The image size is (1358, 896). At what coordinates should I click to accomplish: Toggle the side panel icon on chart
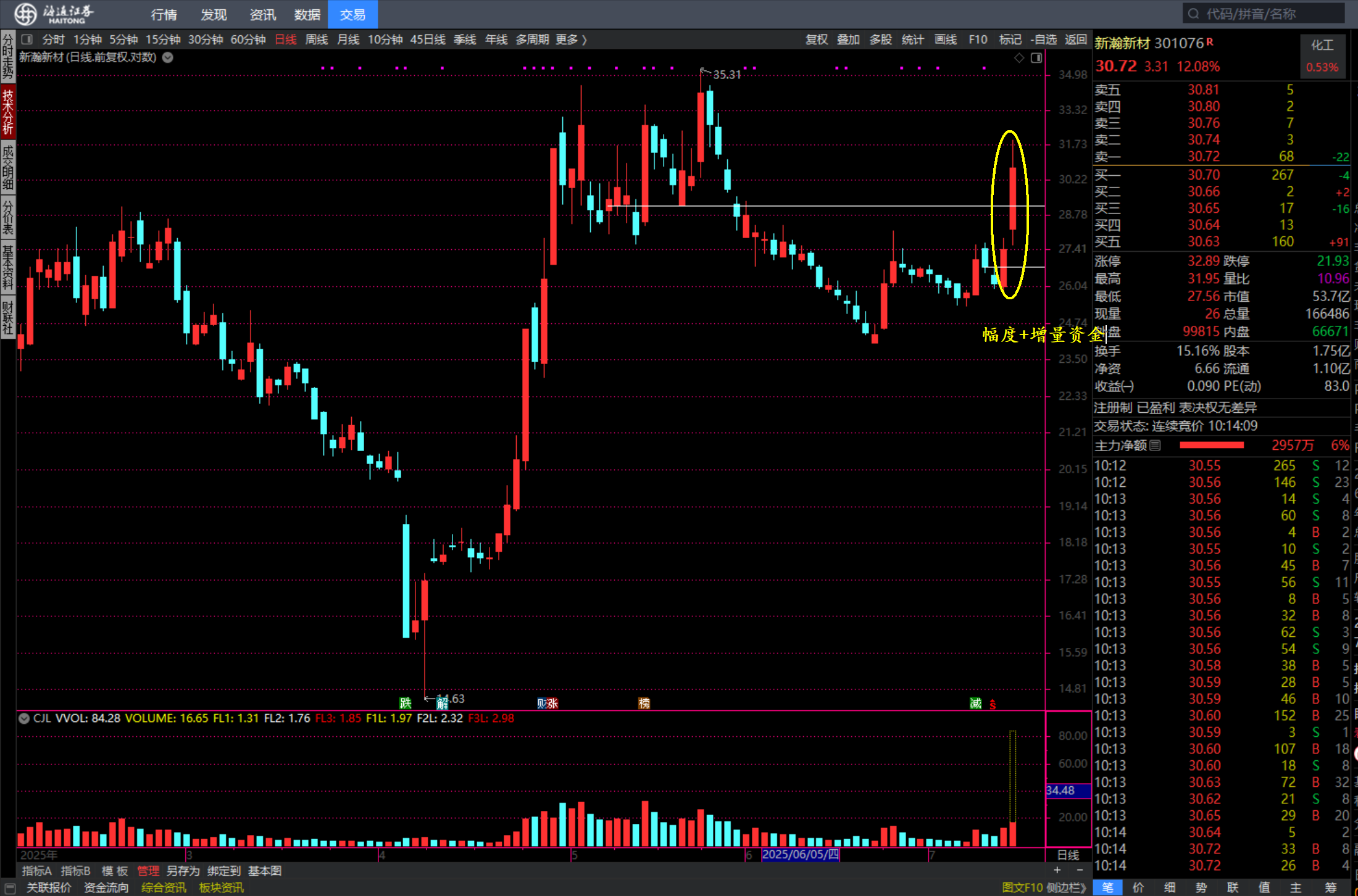[x=1036, y=57]
